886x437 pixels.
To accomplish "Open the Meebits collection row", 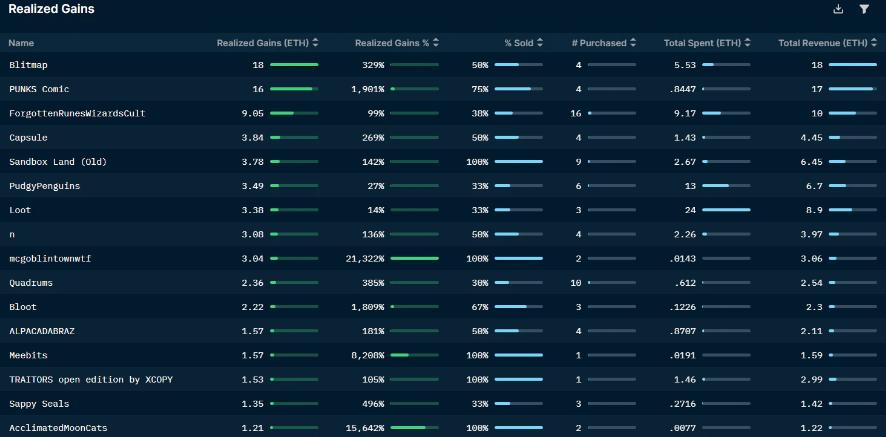I will pos(29,356).
